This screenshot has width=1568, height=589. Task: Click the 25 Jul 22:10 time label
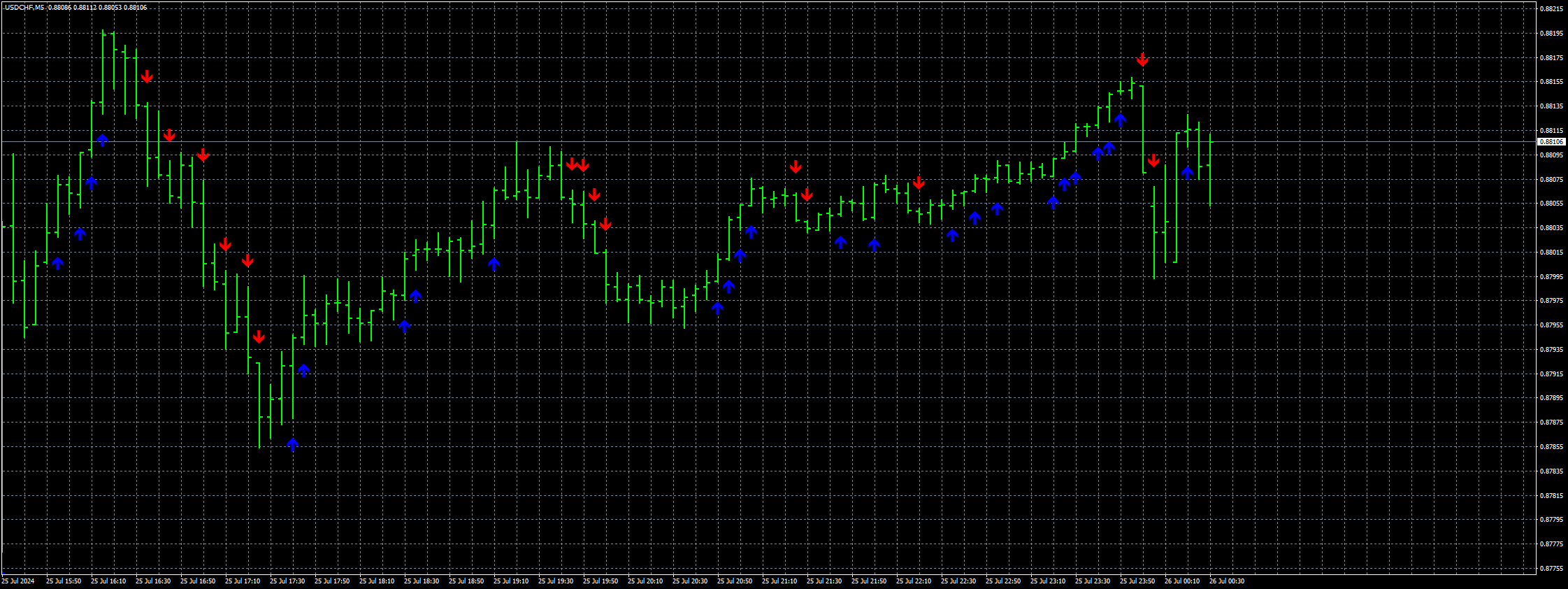pyautogui.click(x=914, y=581)
